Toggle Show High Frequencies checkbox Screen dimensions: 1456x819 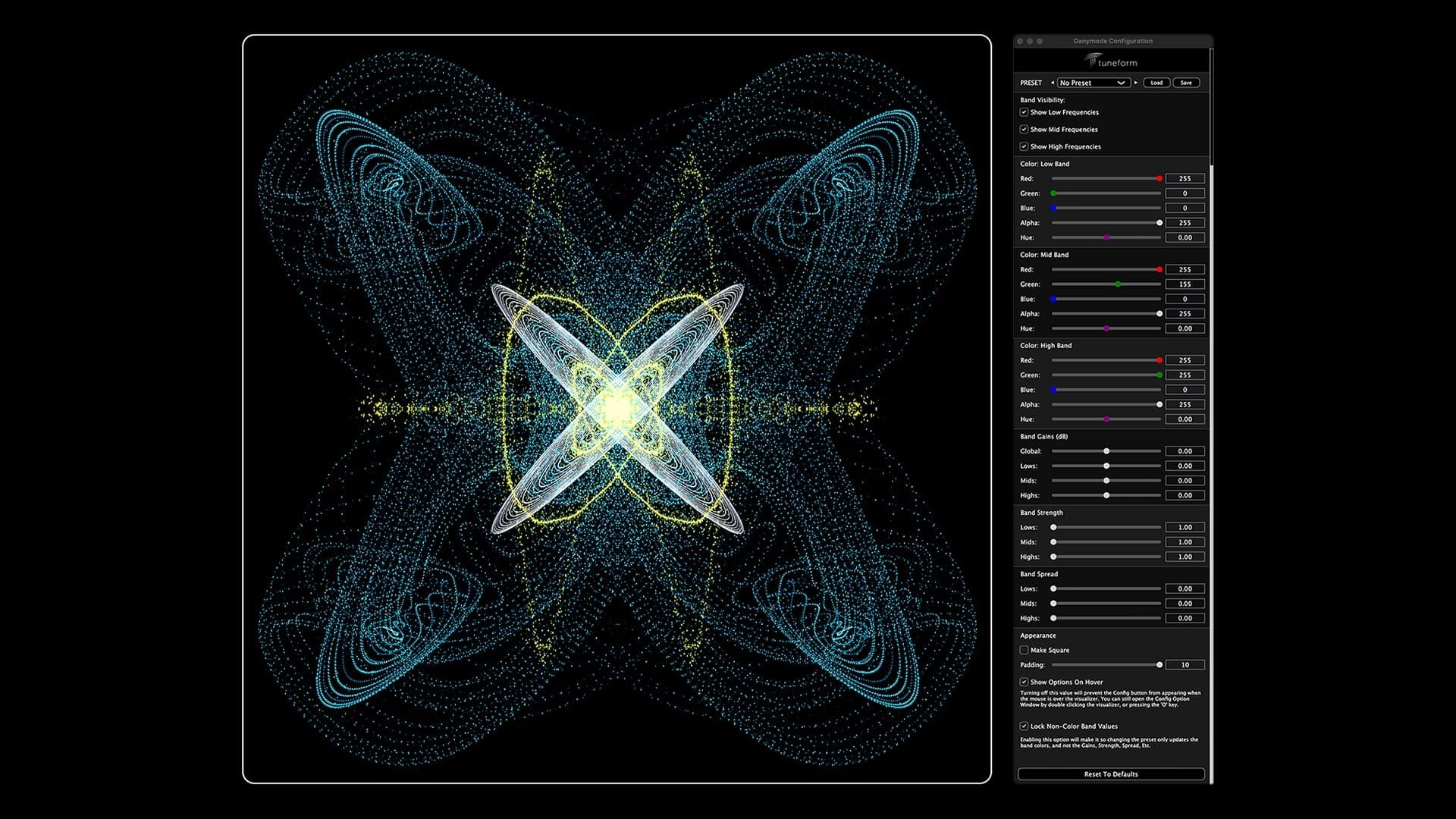pyautogui.click(x=1024, y=147)
